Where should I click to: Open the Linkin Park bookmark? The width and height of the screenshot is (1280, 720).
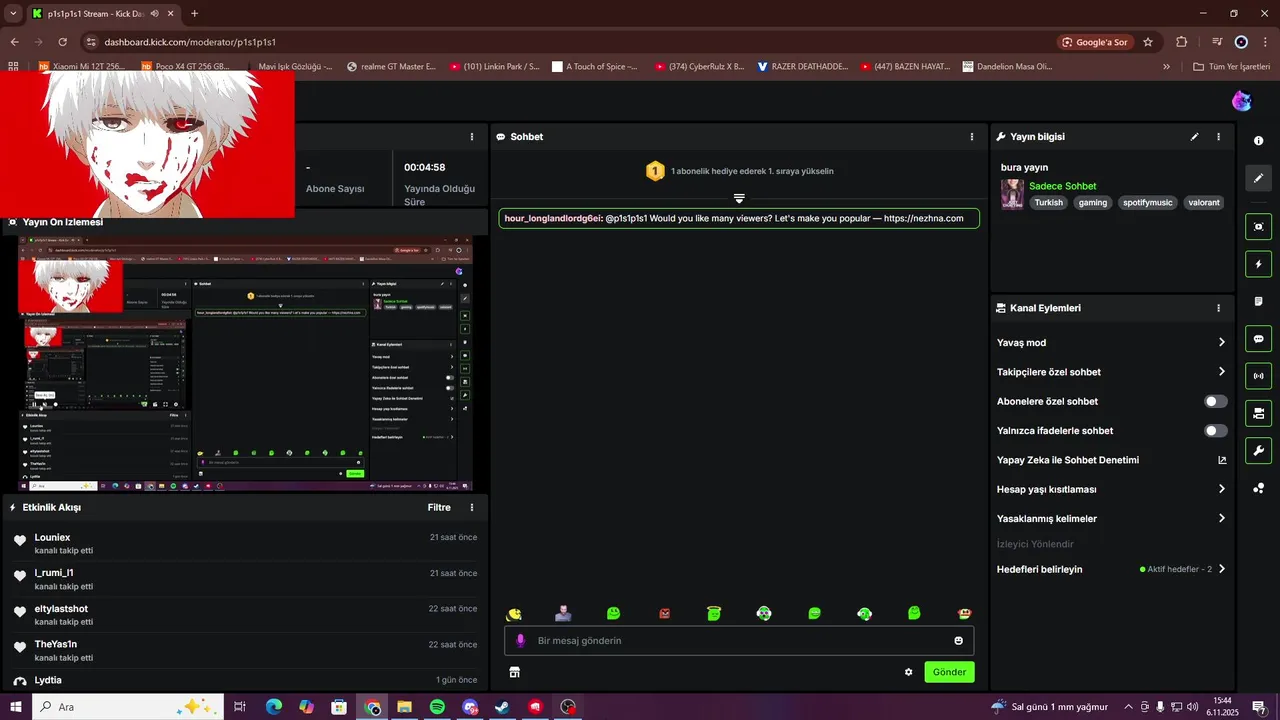(x=495, y=67)
